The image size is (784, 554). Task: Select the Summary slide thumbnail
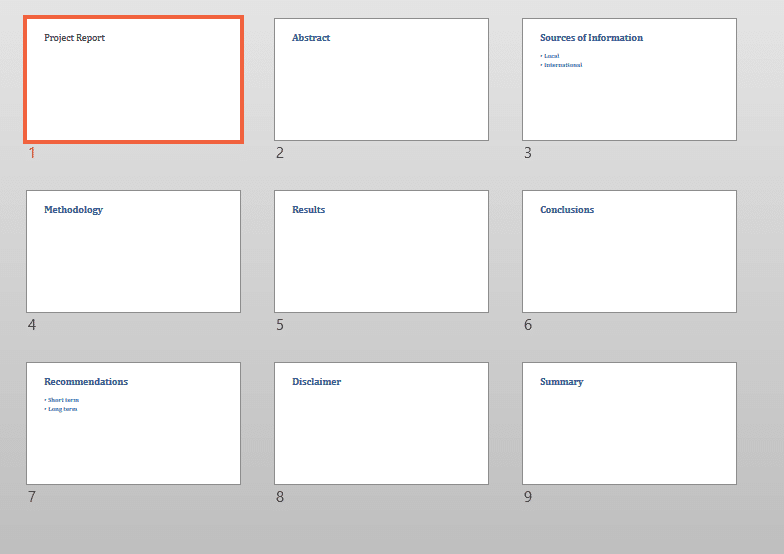629,424
